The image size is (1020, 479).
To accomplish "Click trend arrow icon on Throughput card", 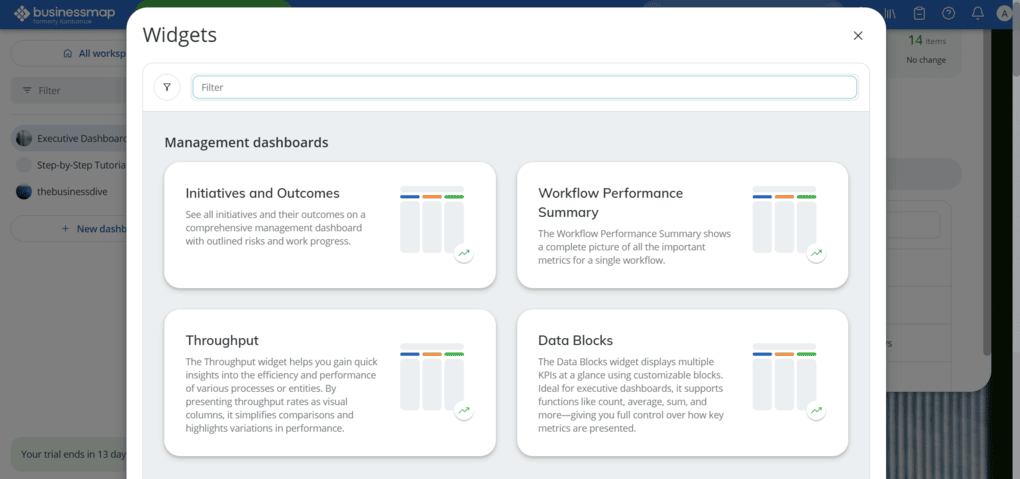I will [x=464, y=410].
